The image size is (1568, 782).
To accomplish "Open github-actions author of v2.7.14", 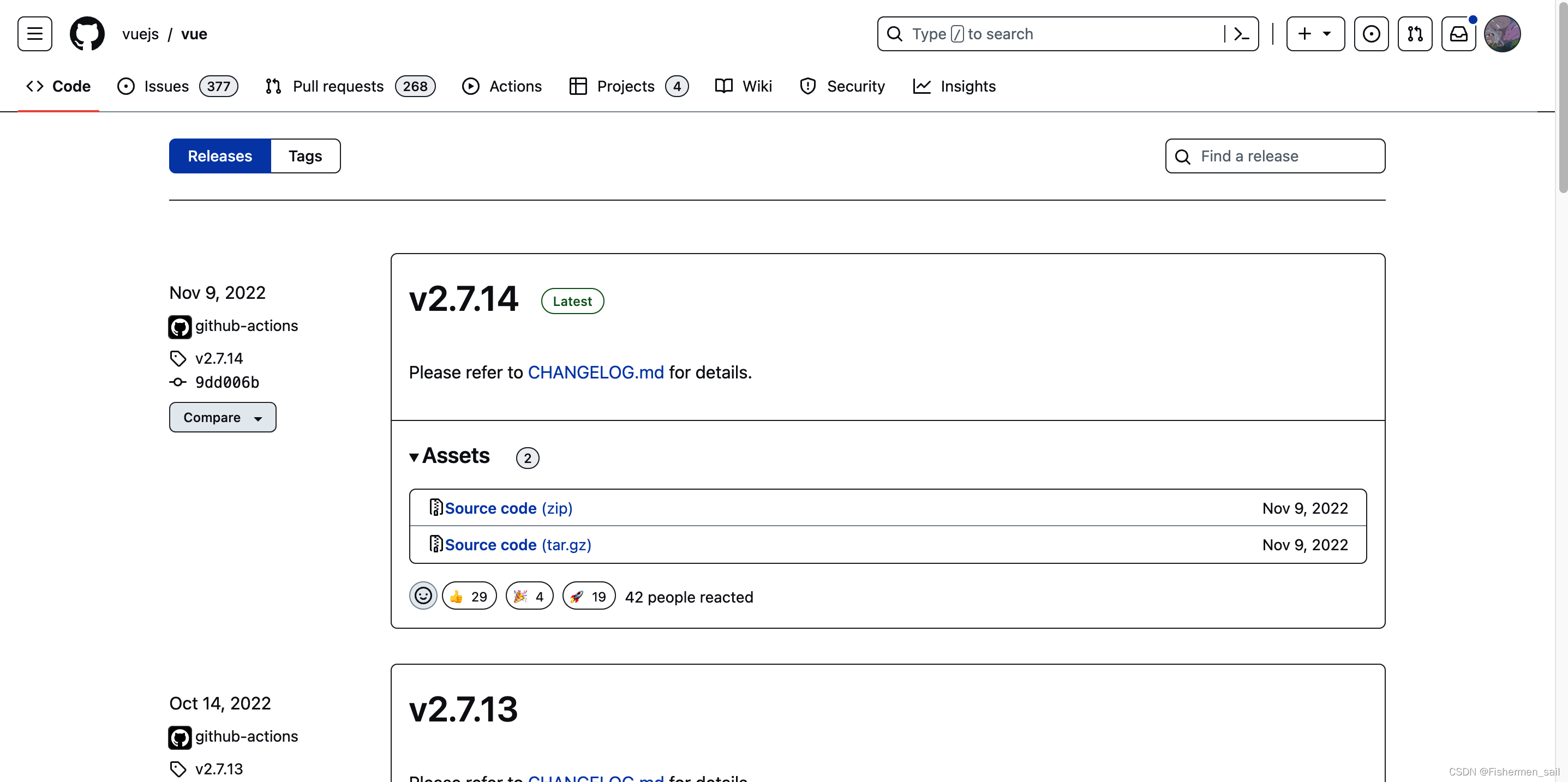I will point(247,326).
